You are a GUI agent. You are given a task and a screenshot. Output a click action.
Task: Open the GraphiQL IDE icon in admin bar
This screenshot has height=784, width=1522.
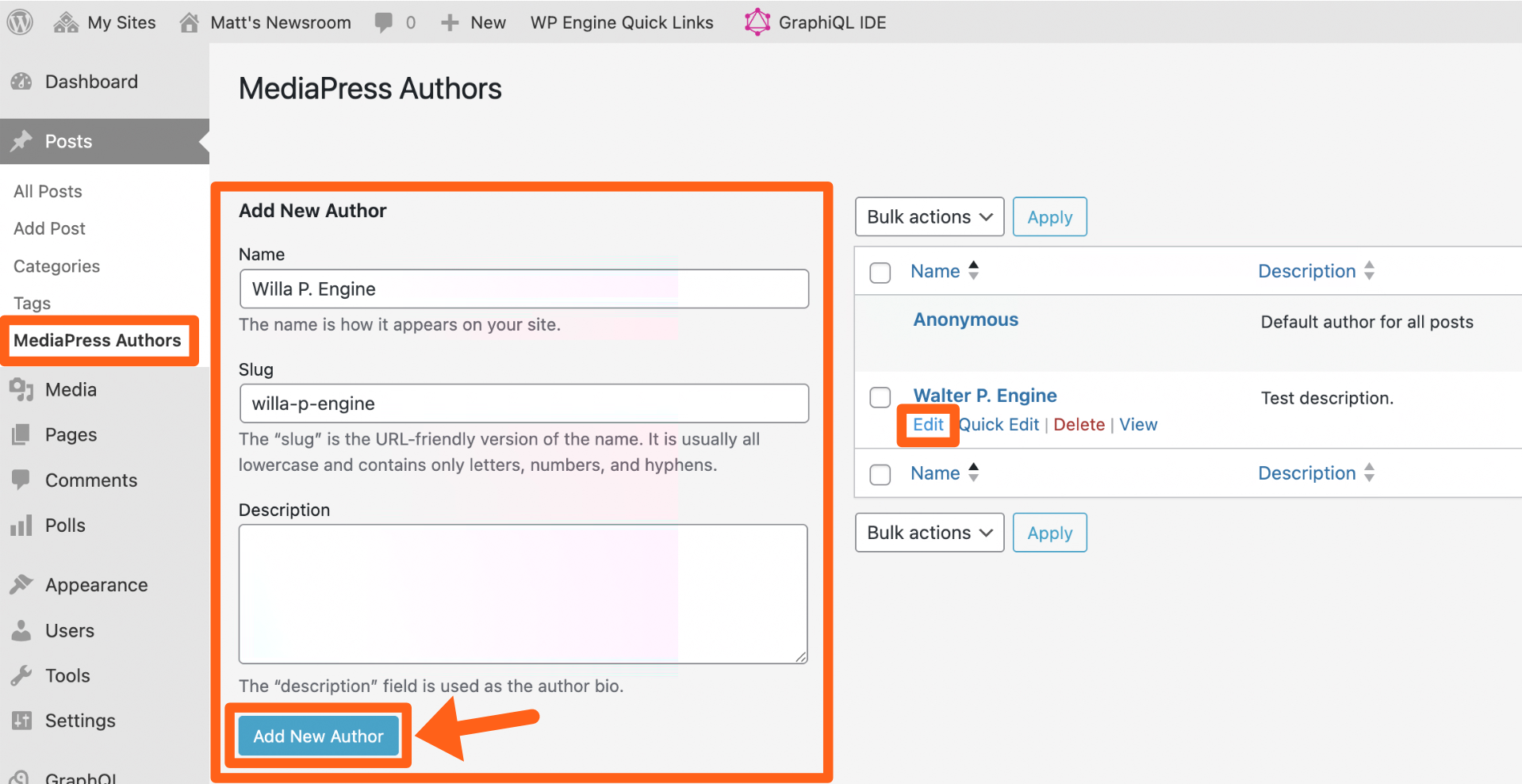tap(757, 22)
